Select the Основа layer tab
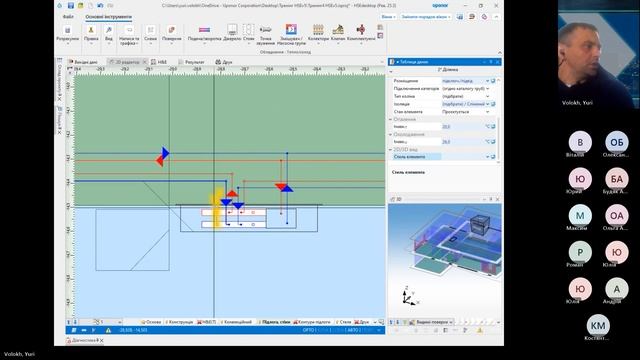The width and height of the screenshot is (640, 360). click(151, 322)
